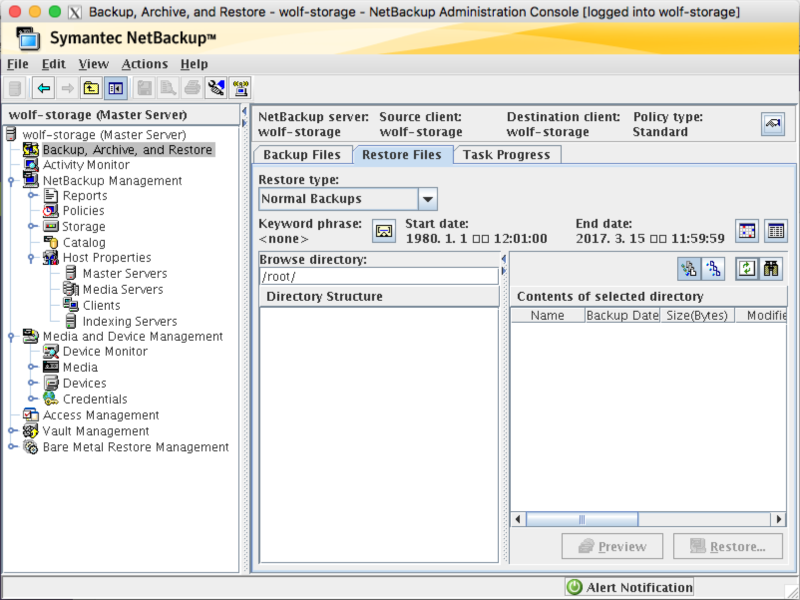Select Master Servers under Host Properties
Screen dimensions: 800x600
(x=124, y=273)
